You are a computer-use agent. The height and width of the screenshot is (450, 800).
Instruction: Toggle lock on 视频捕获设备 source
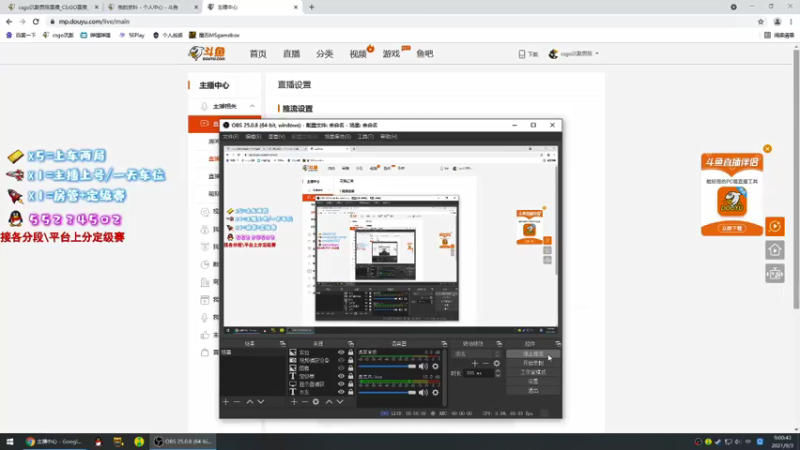pos(351,360)
